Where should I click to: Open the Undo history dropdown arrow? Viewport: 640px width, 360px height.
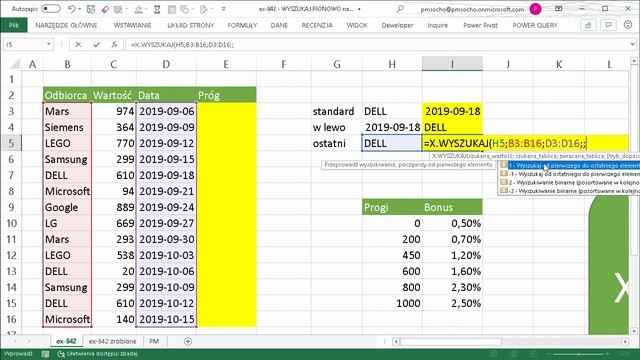click(79, 9)
